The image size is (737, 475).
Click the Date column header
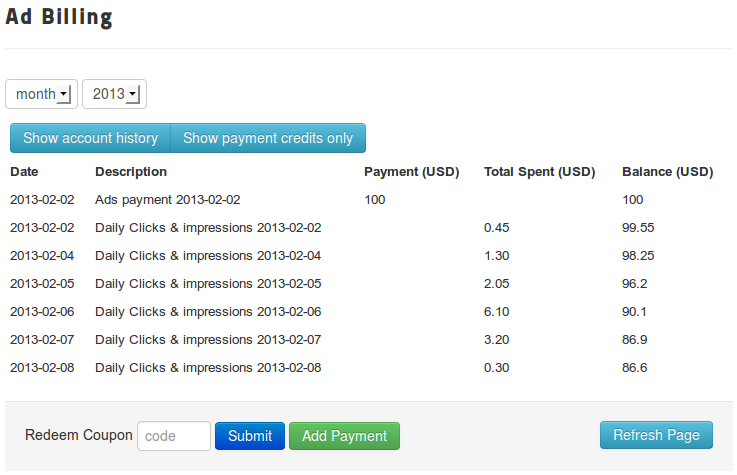tap(24, 172)
